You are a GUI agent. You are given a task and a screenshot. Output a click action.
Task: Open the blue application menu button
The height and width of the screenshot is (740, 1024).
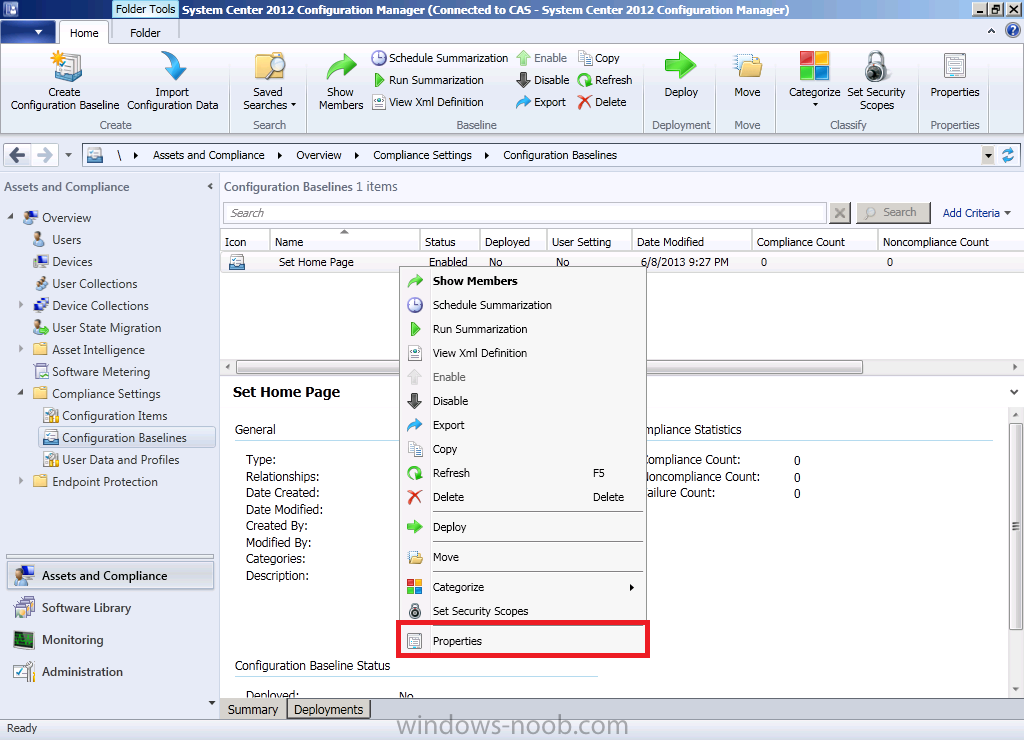click(28, 32)
